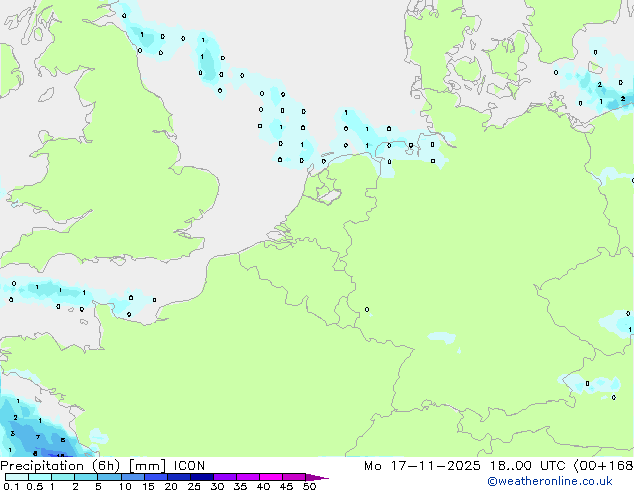The height and width of the screenshot is (490, 634).
Task: Click the 'Precipitation (6h)' title text
Action: tap(60, 466)
